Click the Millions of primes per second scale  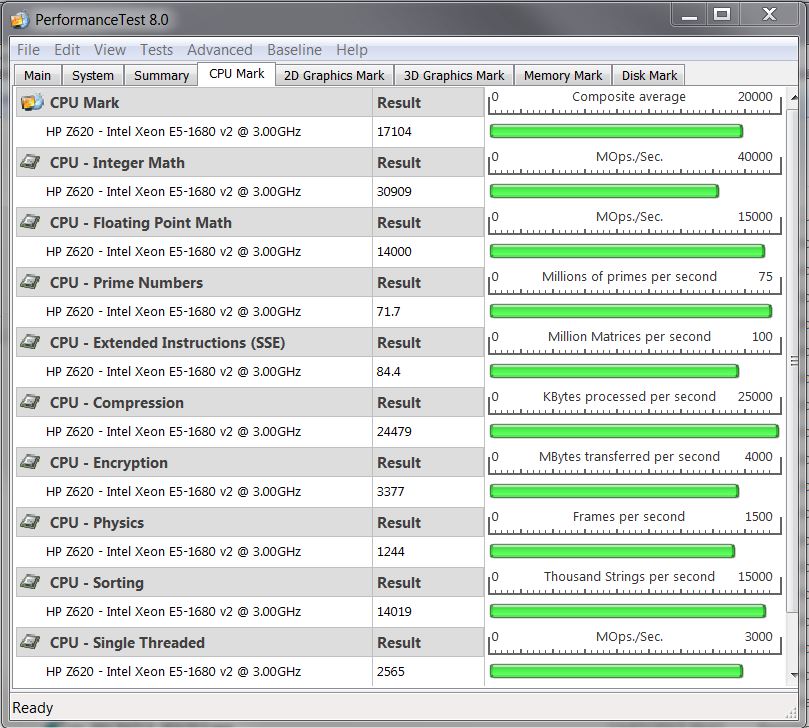coord(634,282)
